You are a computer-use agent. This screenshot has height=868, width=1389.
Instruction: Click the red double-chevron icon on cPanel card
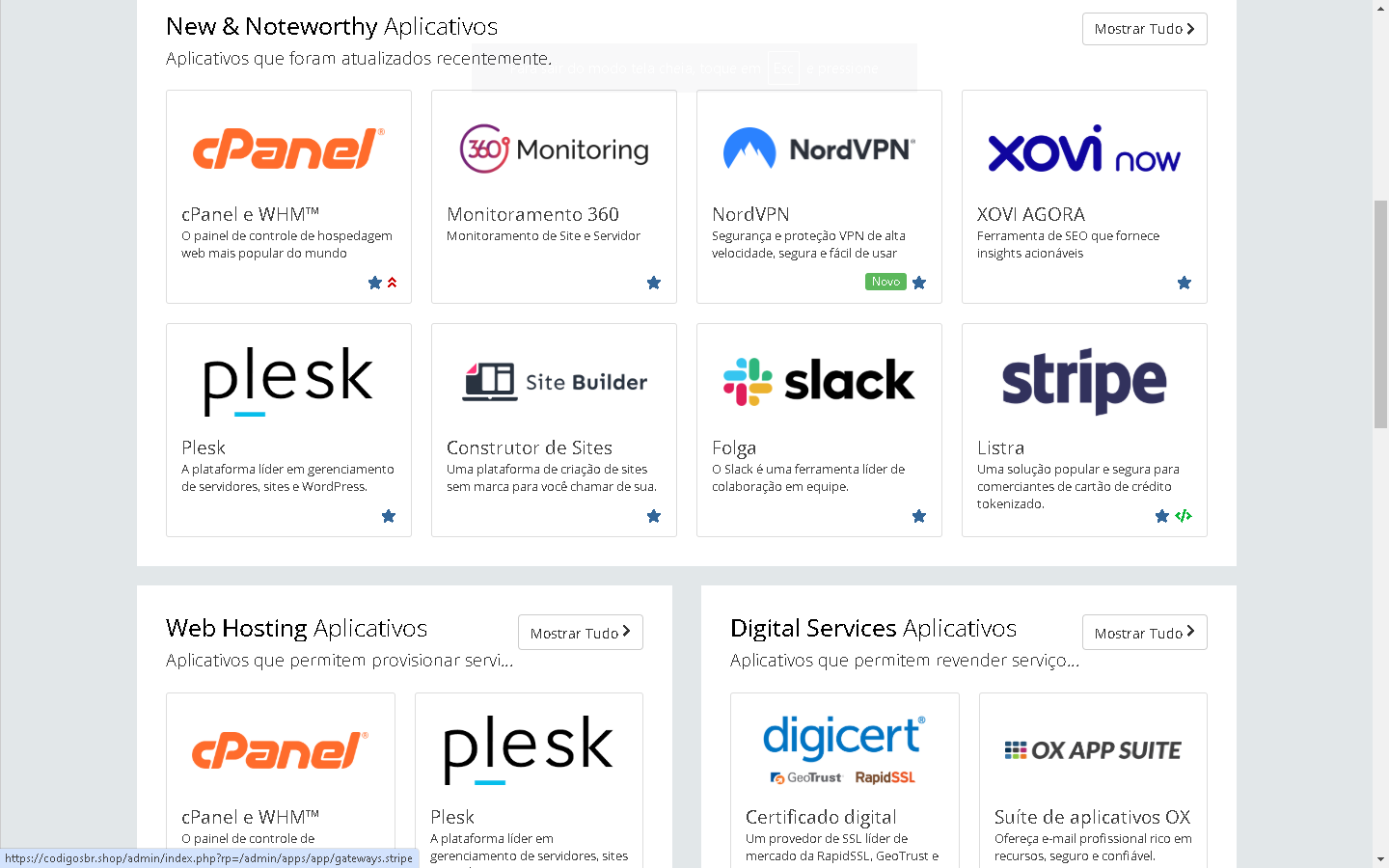click(393, 283)
